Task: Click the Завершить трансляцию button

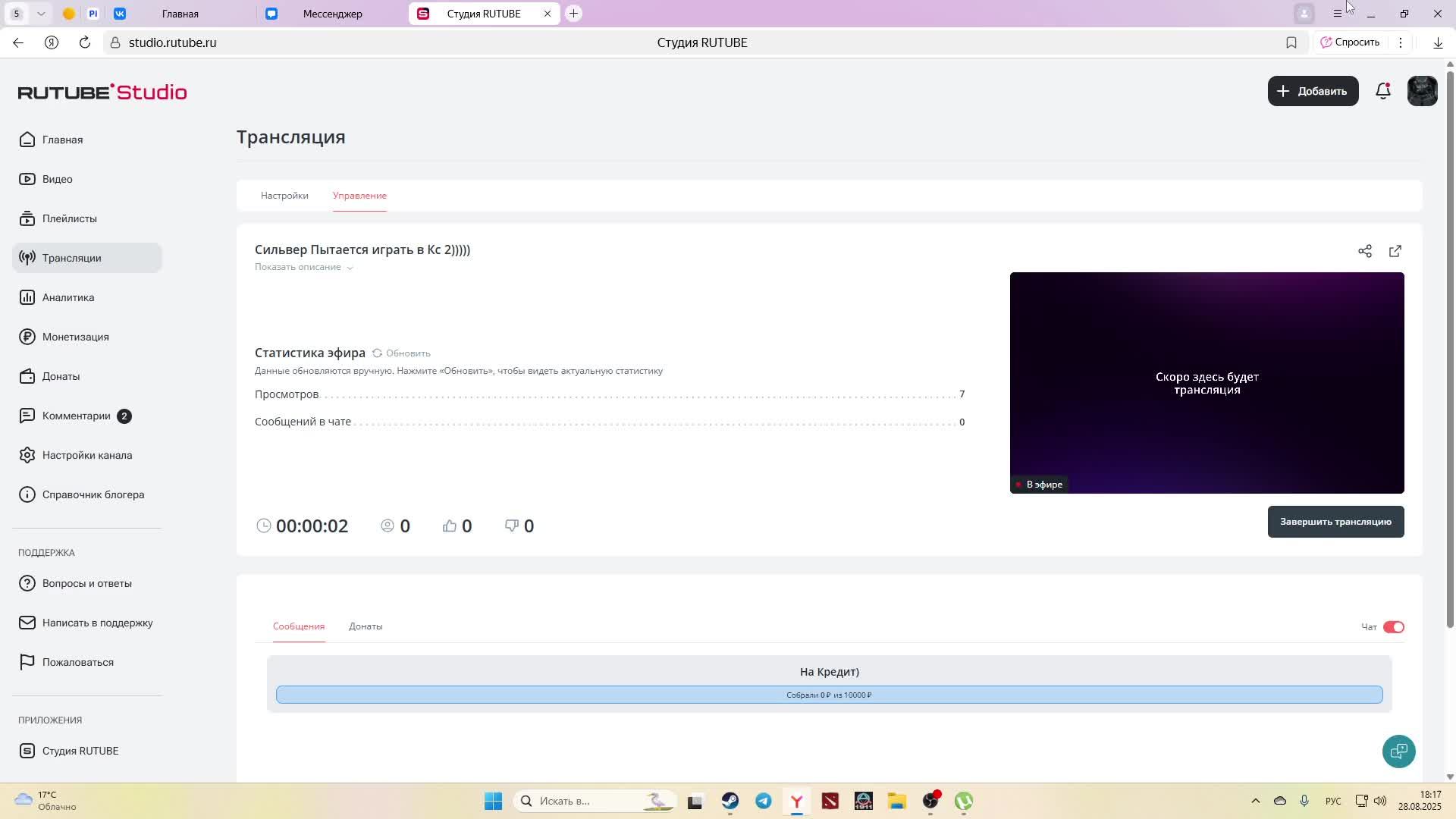Action: pos(1335,522)
